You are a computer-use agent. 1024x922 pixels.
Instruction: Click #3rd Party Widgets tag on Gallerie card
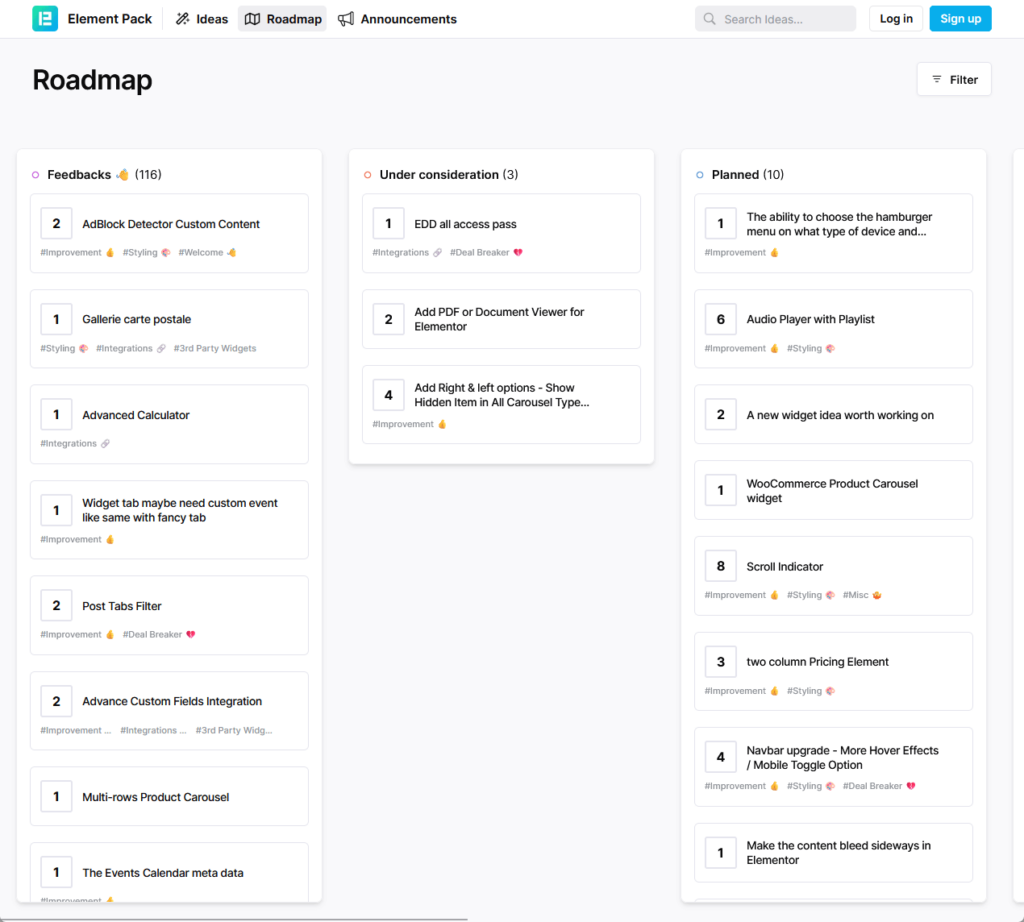[x=215, y=349]
